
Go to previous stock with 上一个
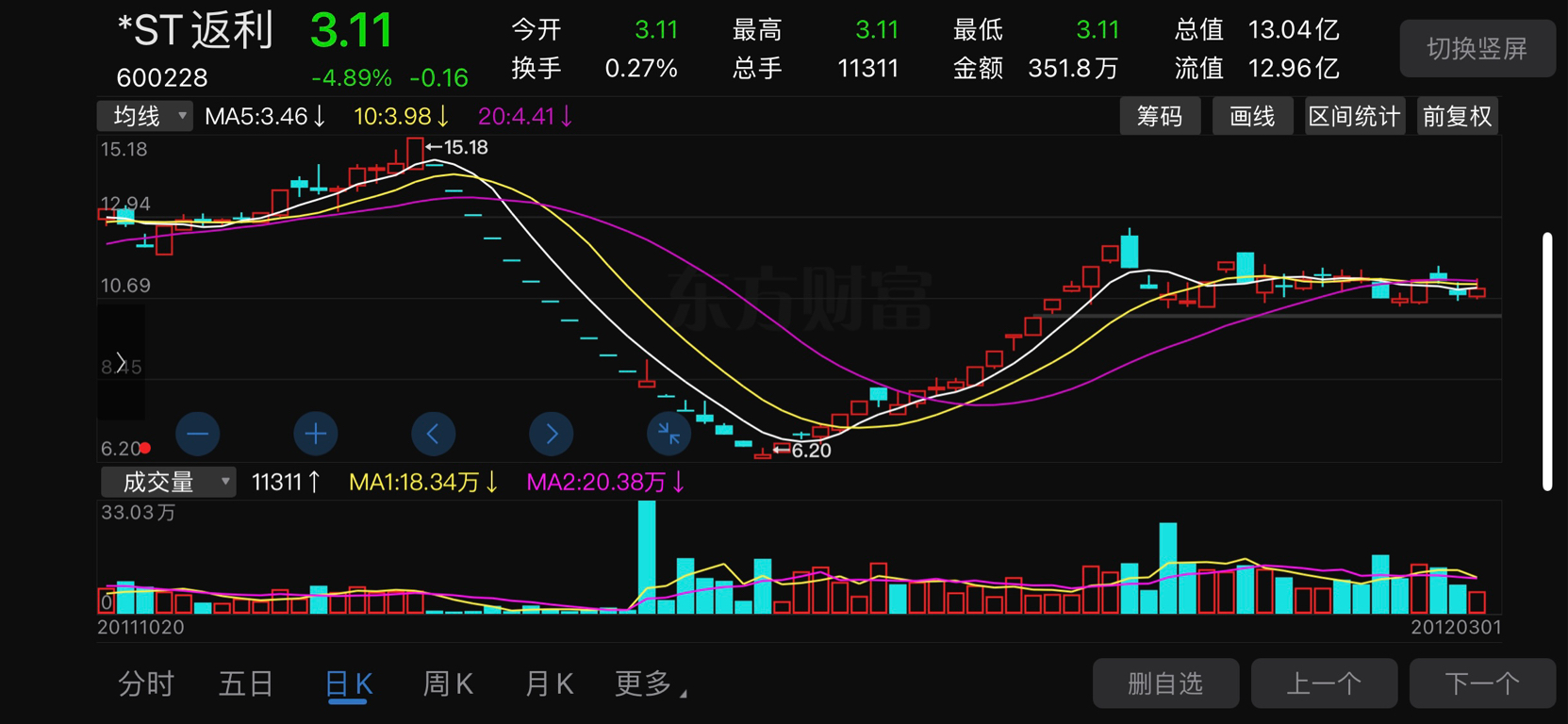1324,683
